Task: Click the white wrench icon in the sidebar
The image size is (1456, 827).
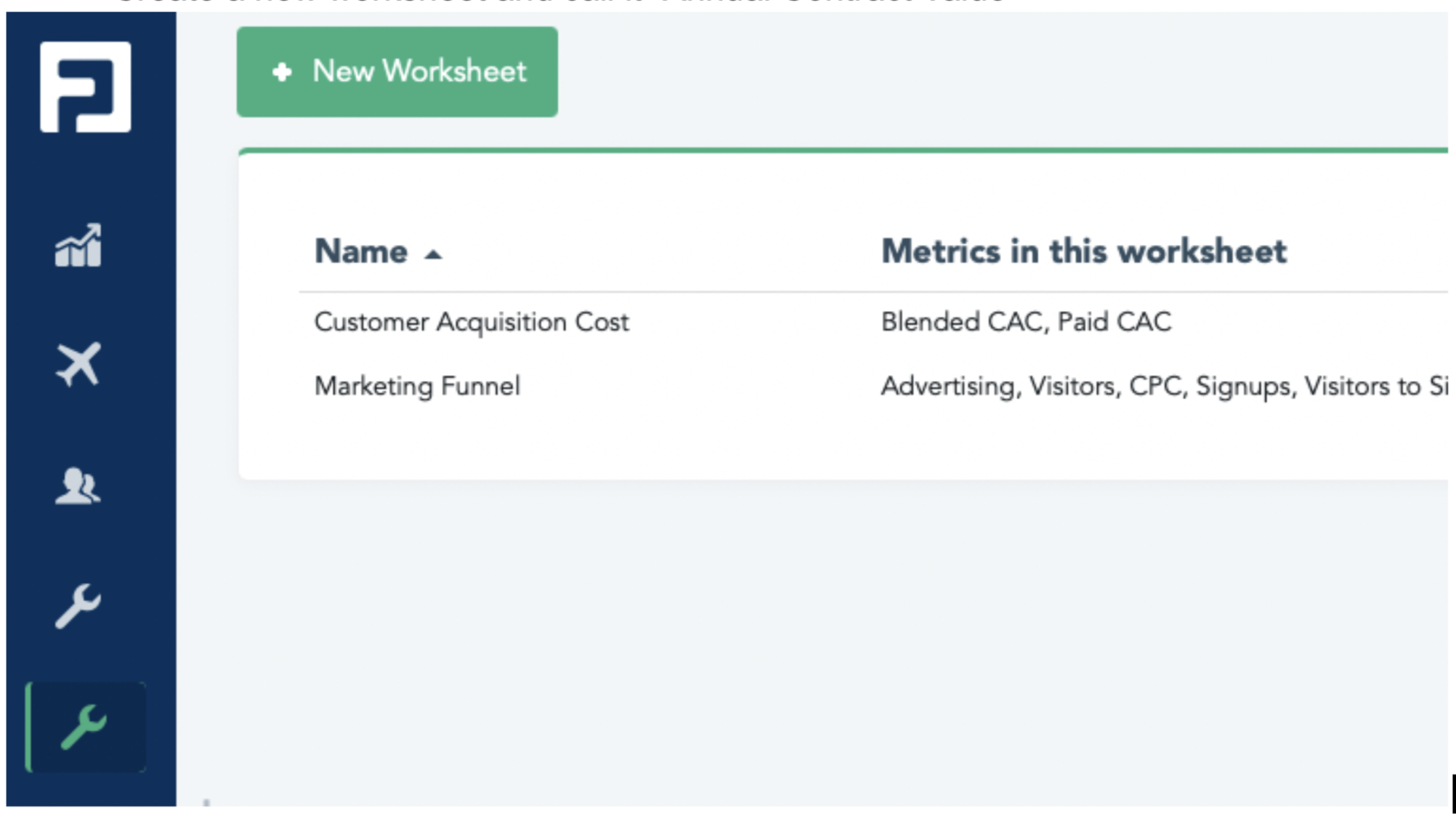Action: (x=78, y=605)
